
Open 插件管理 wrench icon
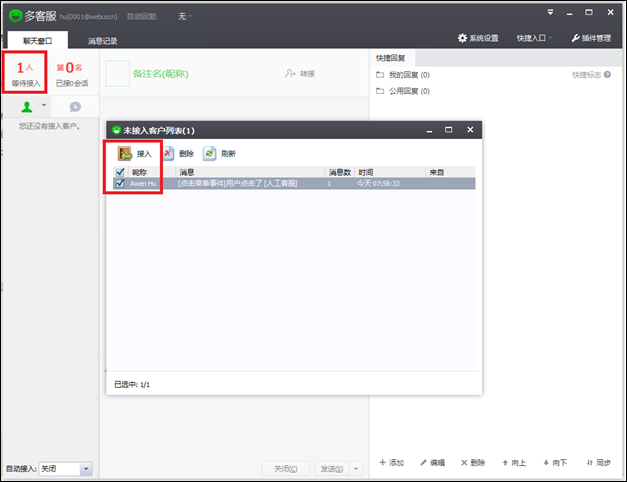(575, 38)
